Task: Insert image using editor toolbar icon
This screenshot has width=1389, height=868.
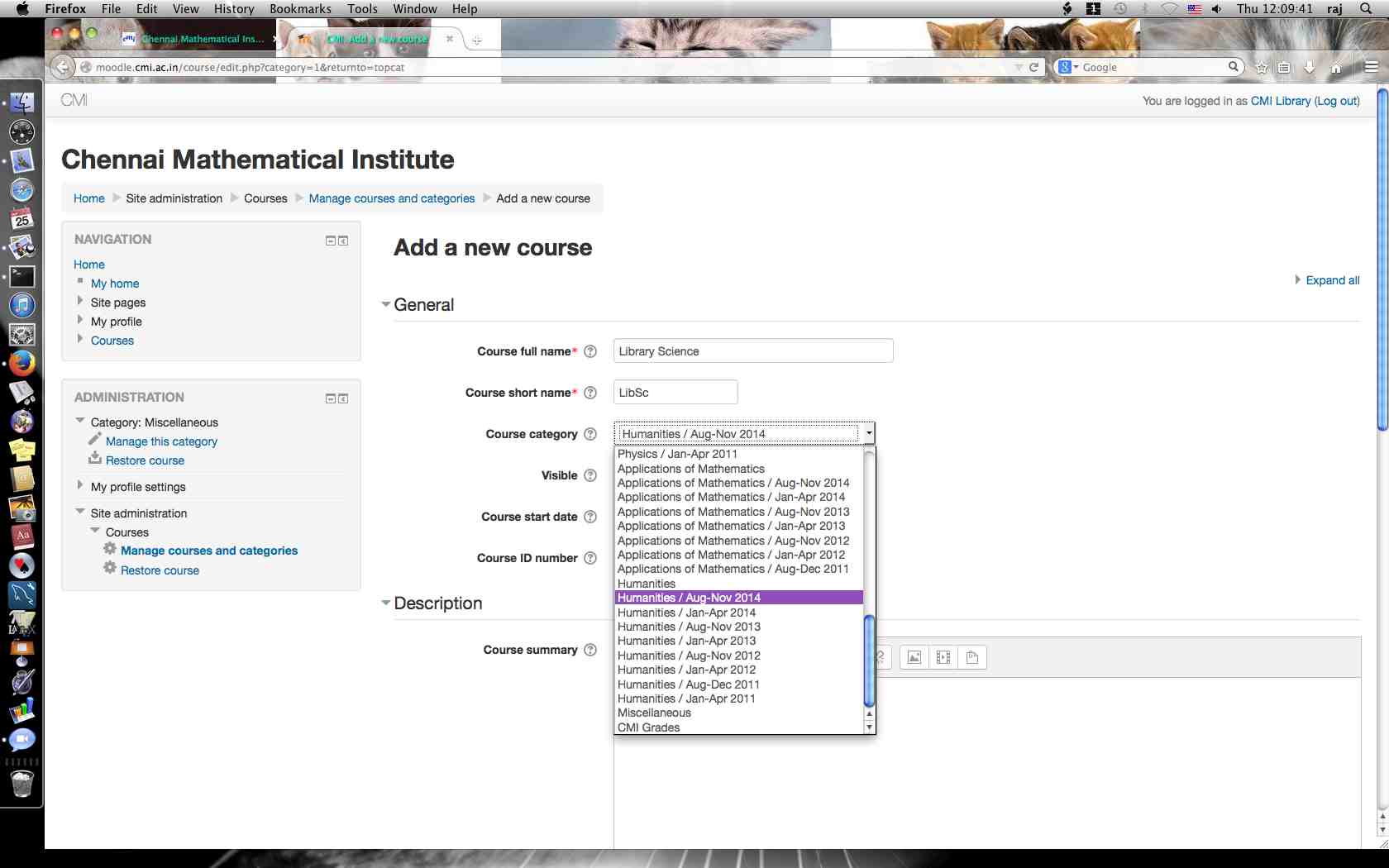Action: tap(914, 657)
